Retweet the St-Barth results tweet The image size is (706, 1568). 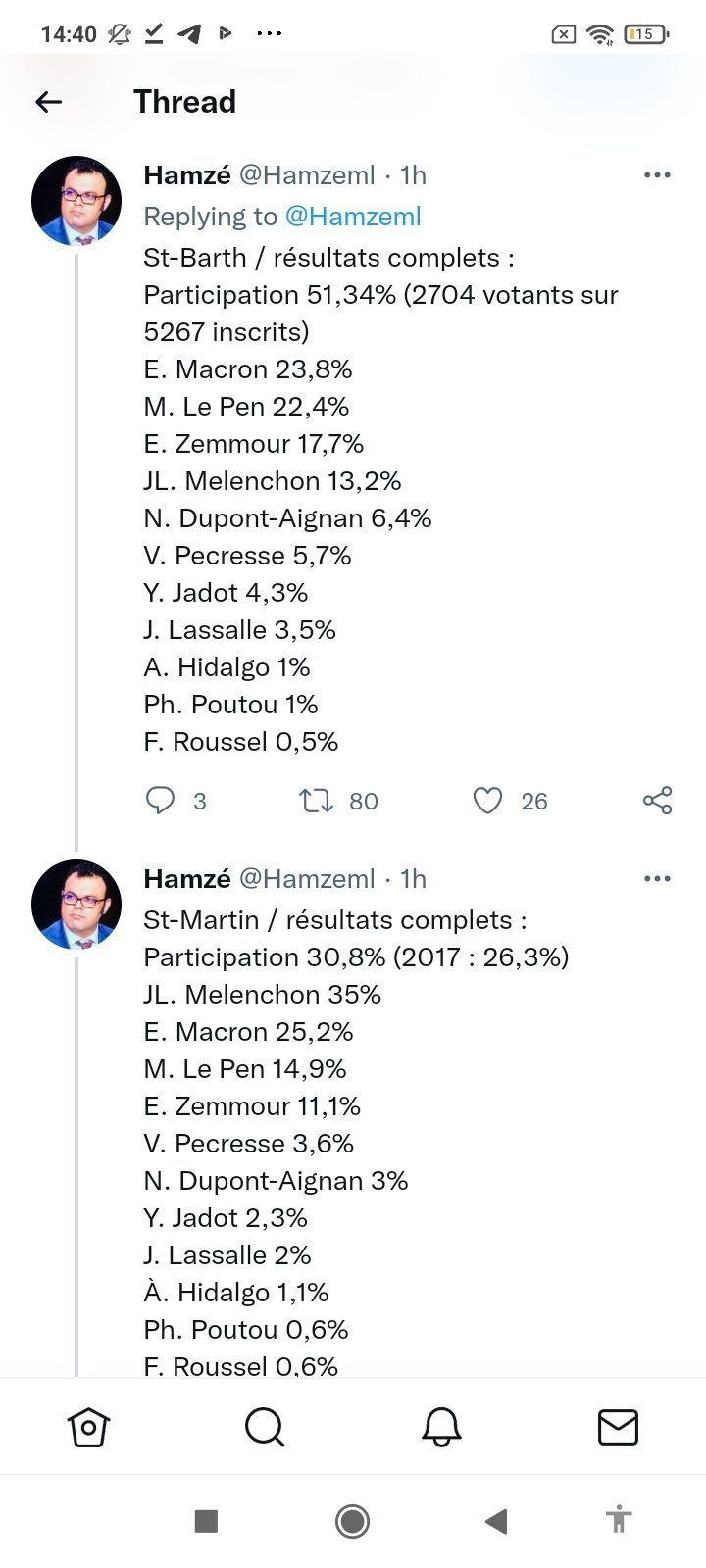tap(316, 801)
